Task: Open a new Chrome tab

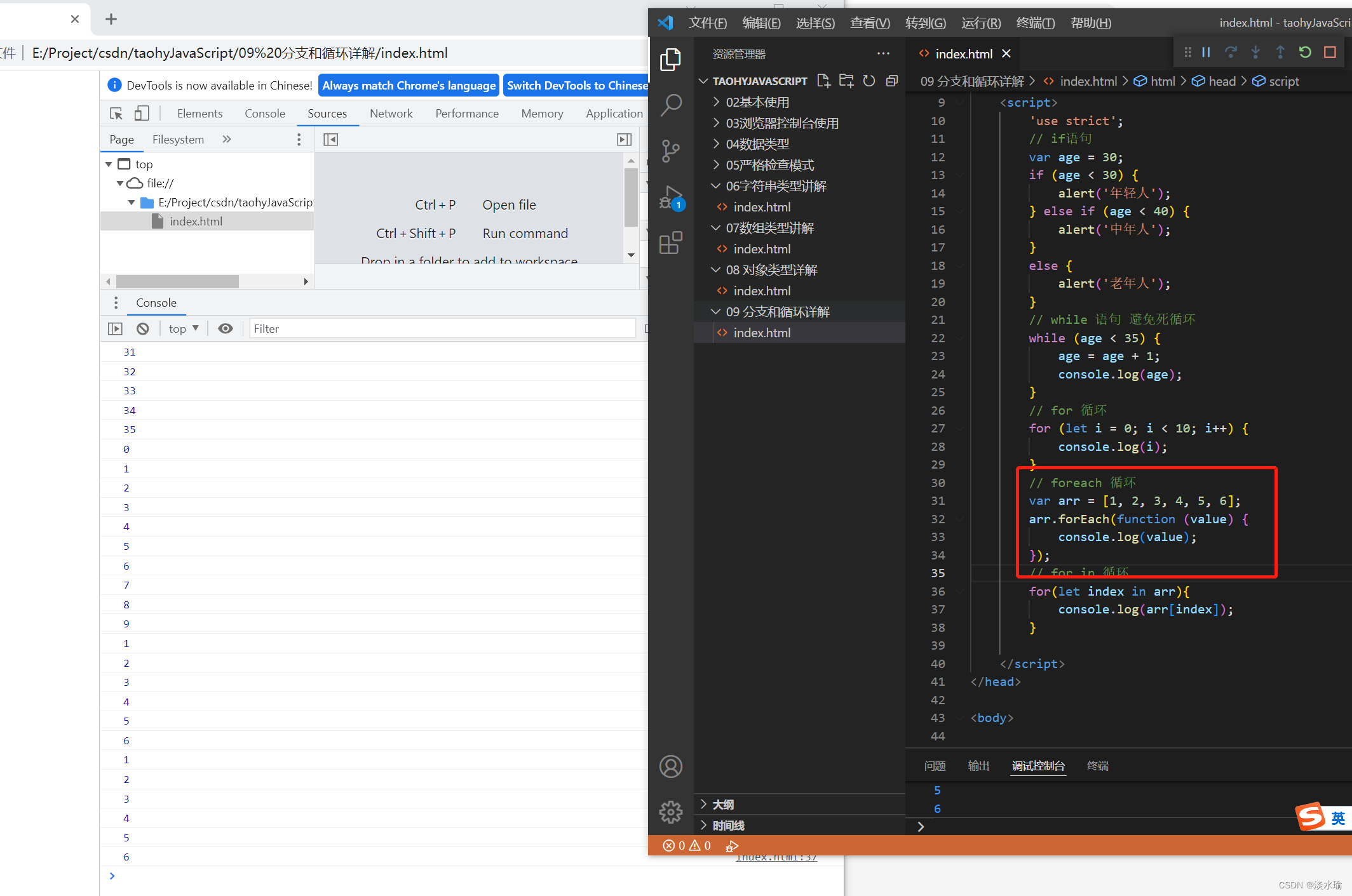Action: [x=111, y=19]
